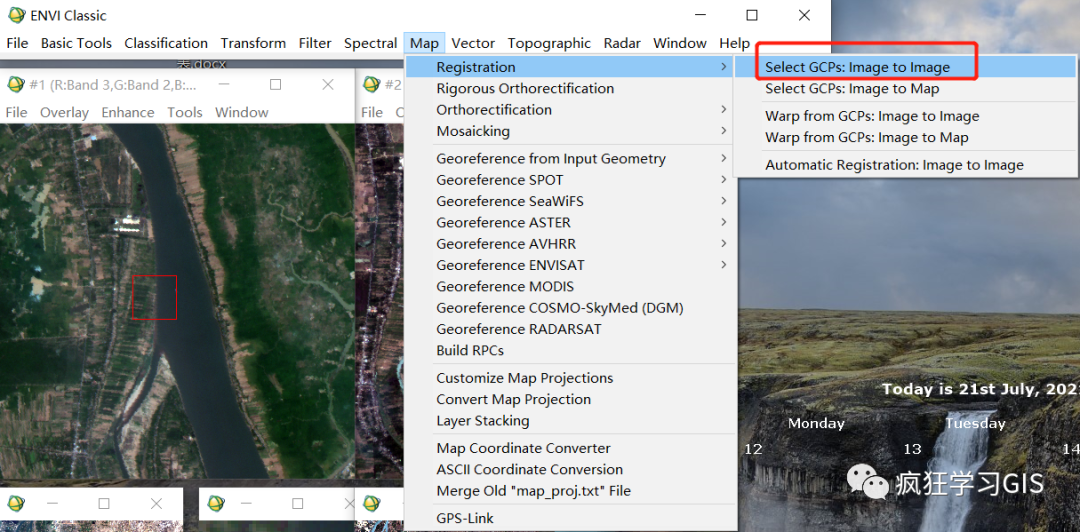Click Layer Stacking entry
This screenshot has width=1080, height=532.
click(x=483, y=421)
